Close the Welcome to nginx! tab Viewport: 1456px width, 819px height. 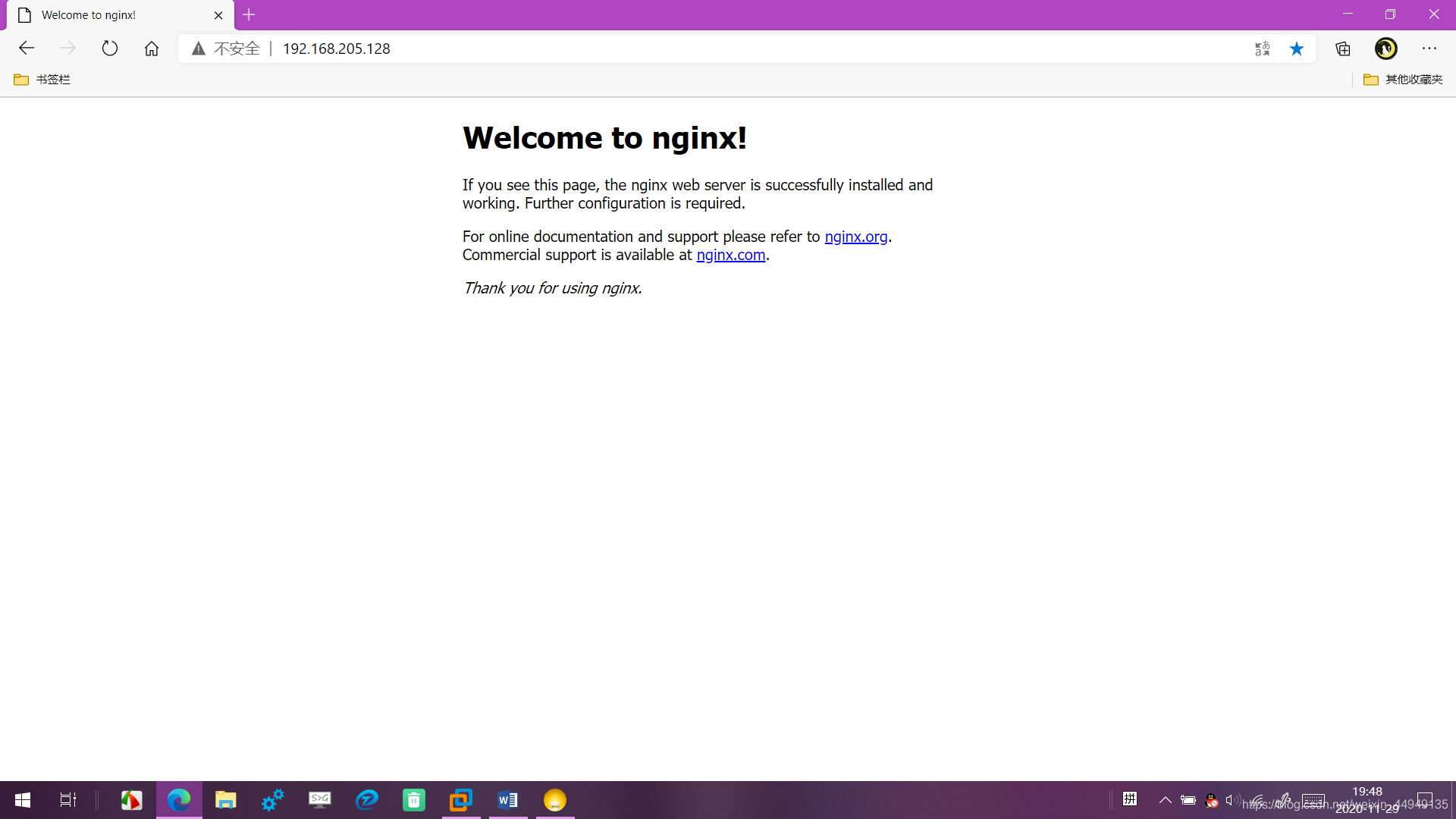(218, 15)
